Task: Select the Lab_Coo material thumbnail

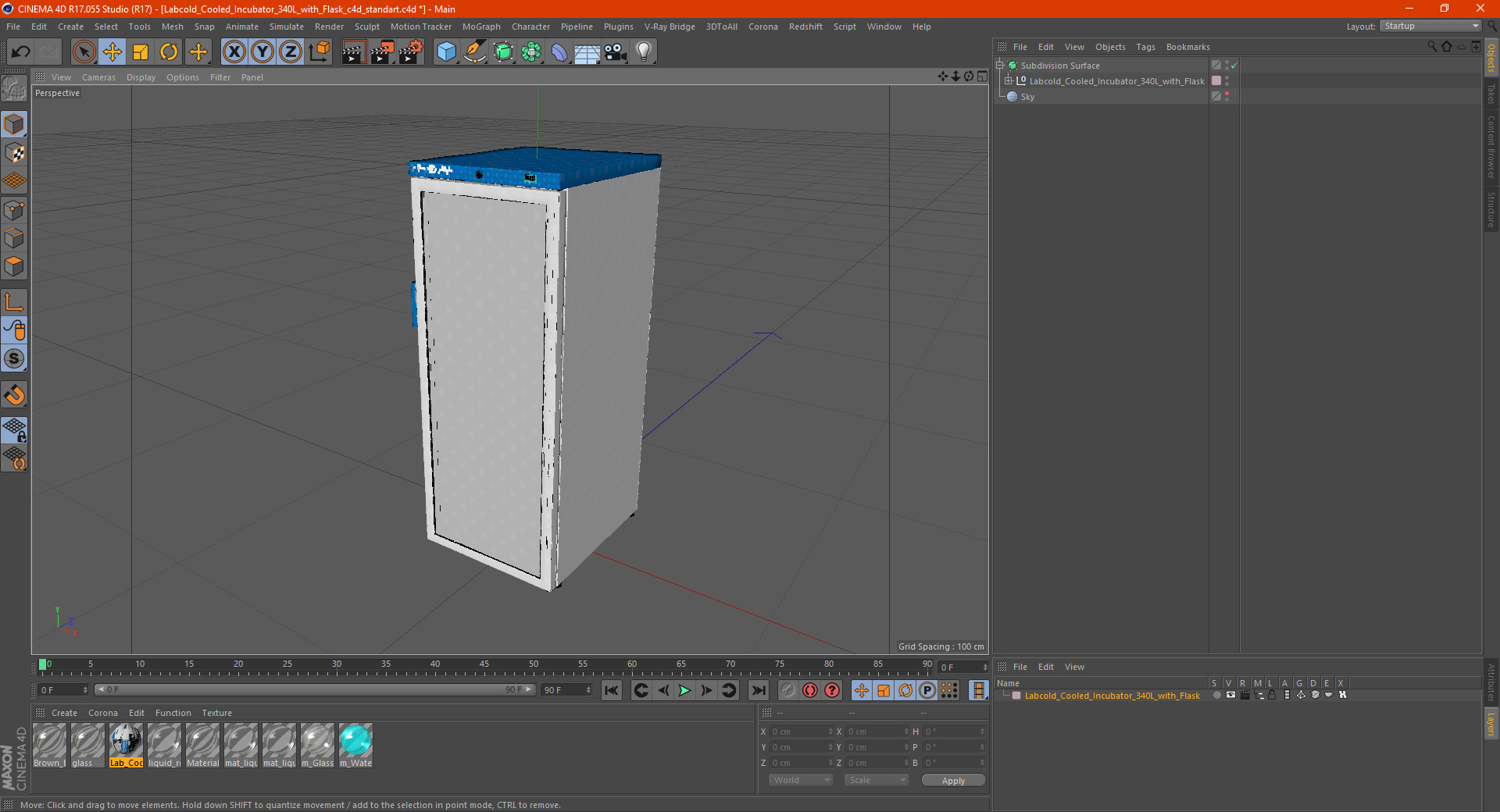Action: tap(126, 746)
